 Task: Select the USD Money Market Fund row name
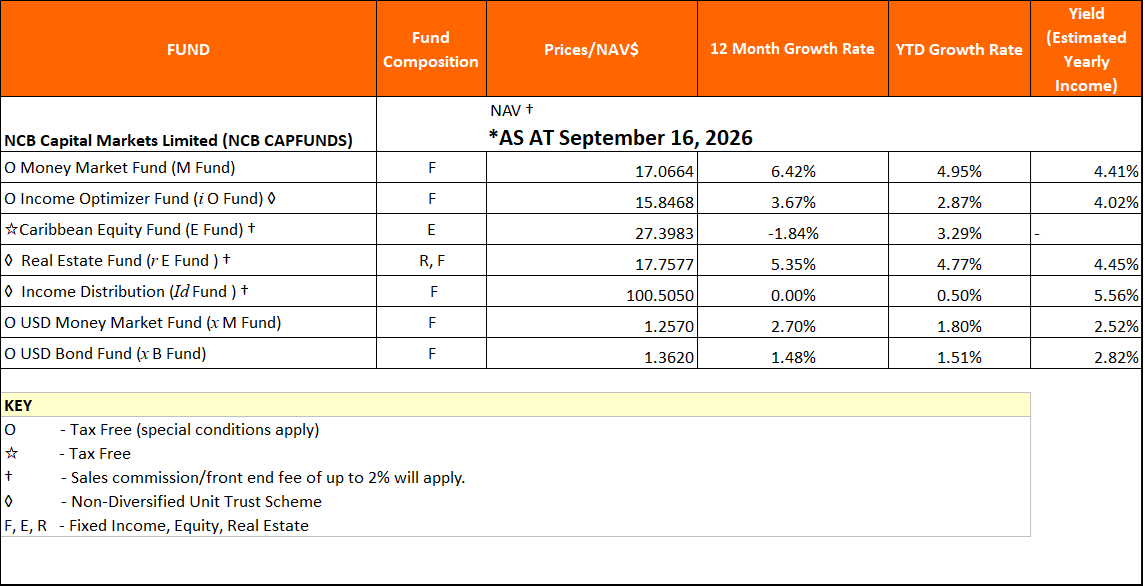coord(142,322)
